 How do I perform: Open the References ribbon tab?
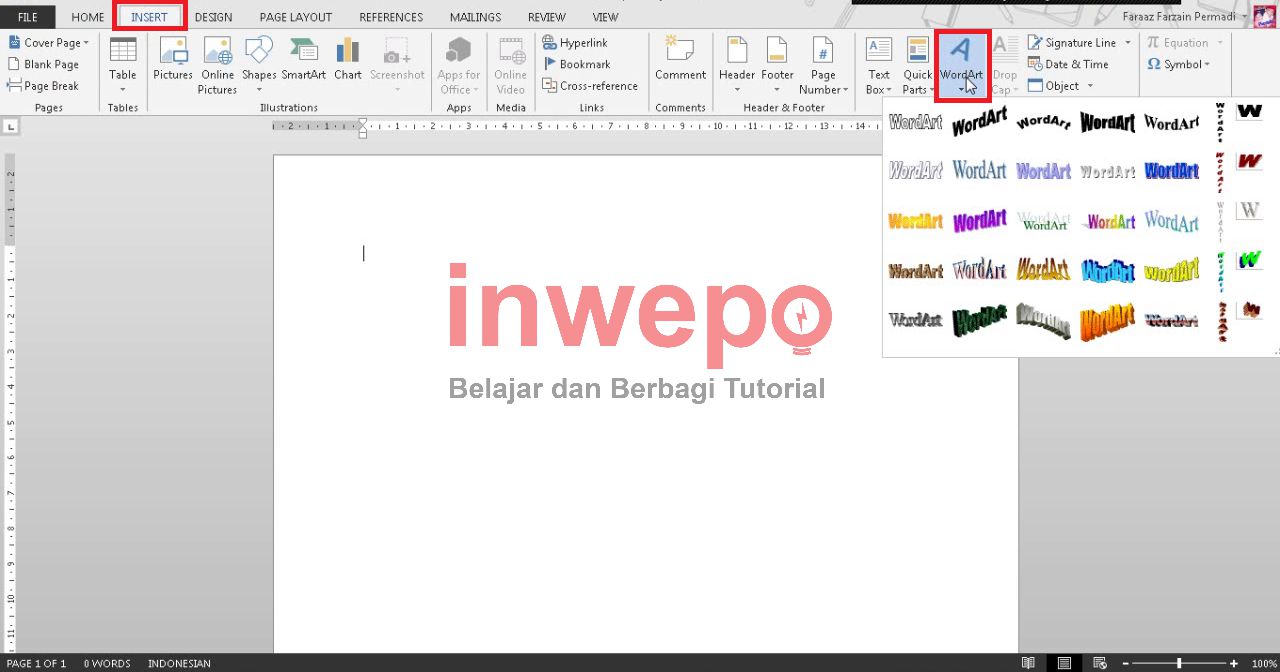click(390, 17)
